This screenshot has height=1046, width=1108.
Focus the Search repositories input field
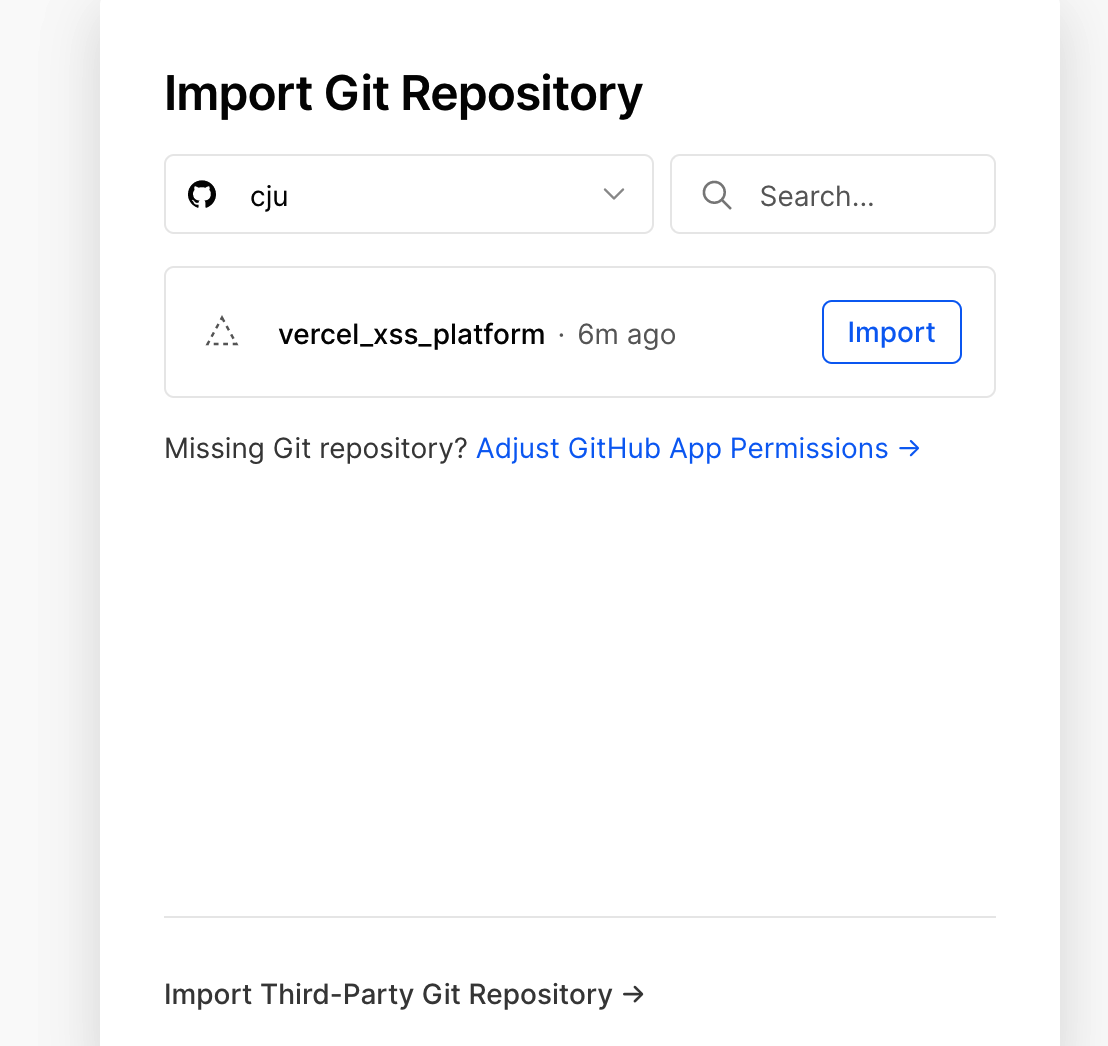tap(833, 194)
